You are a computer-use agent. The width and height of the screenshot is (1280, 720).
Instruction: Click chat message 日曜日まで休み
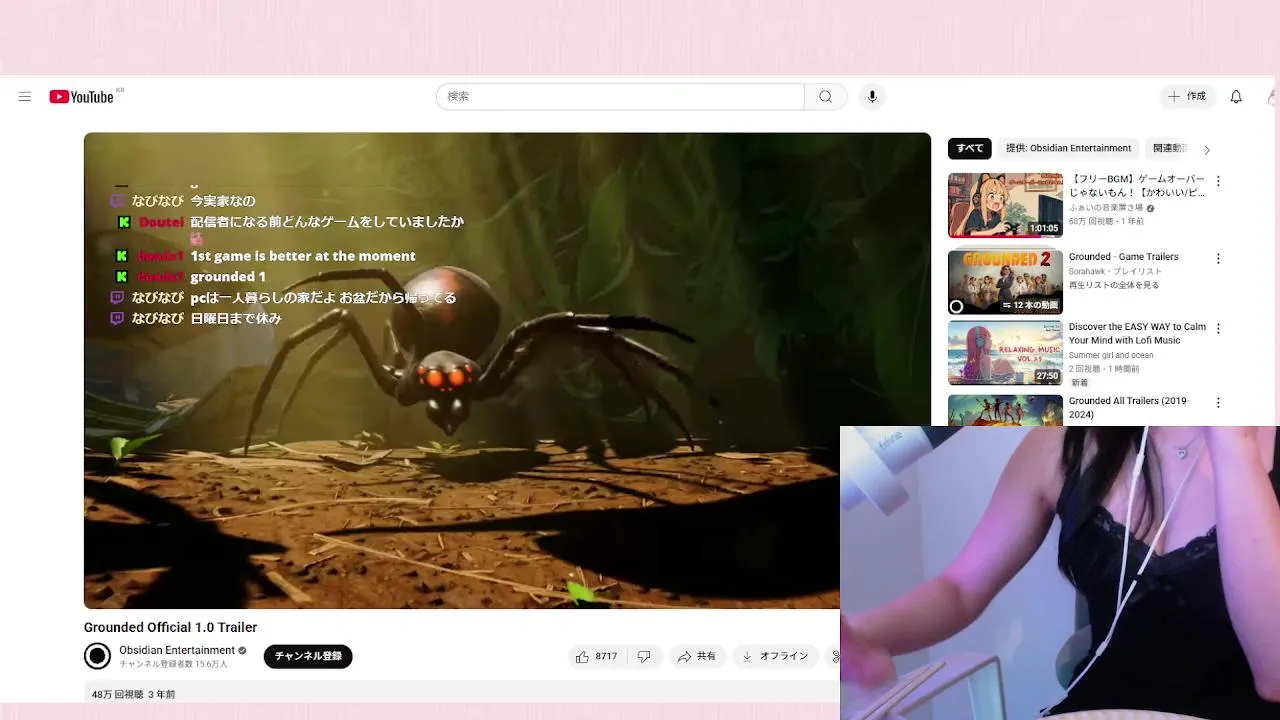tap(236, 318)
